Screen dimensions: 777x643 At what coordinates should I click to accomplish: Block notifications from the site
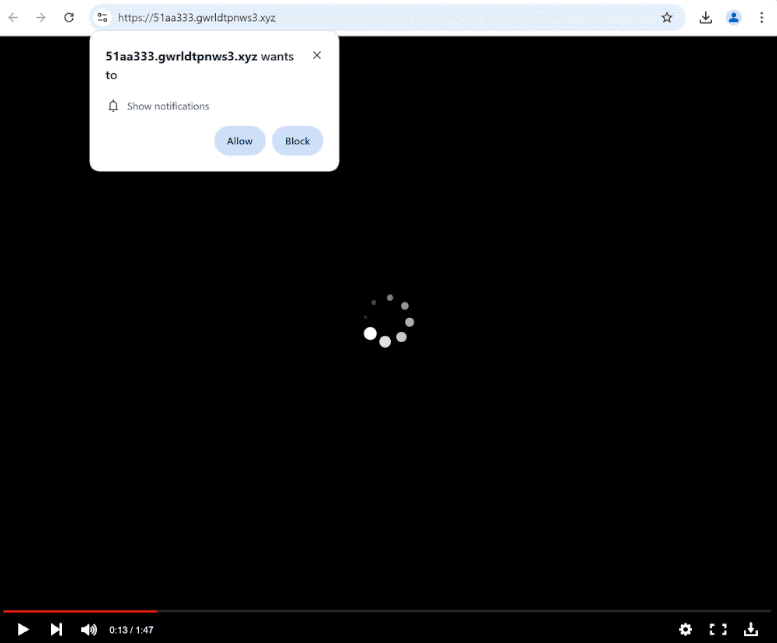tap(297, 141)
